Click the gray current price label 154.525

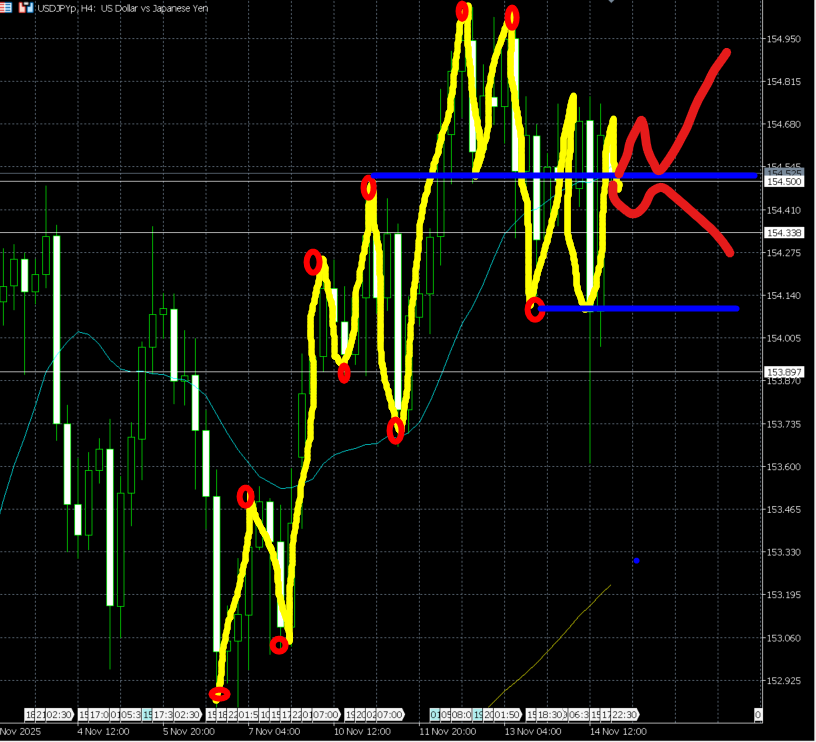point(783,171)
